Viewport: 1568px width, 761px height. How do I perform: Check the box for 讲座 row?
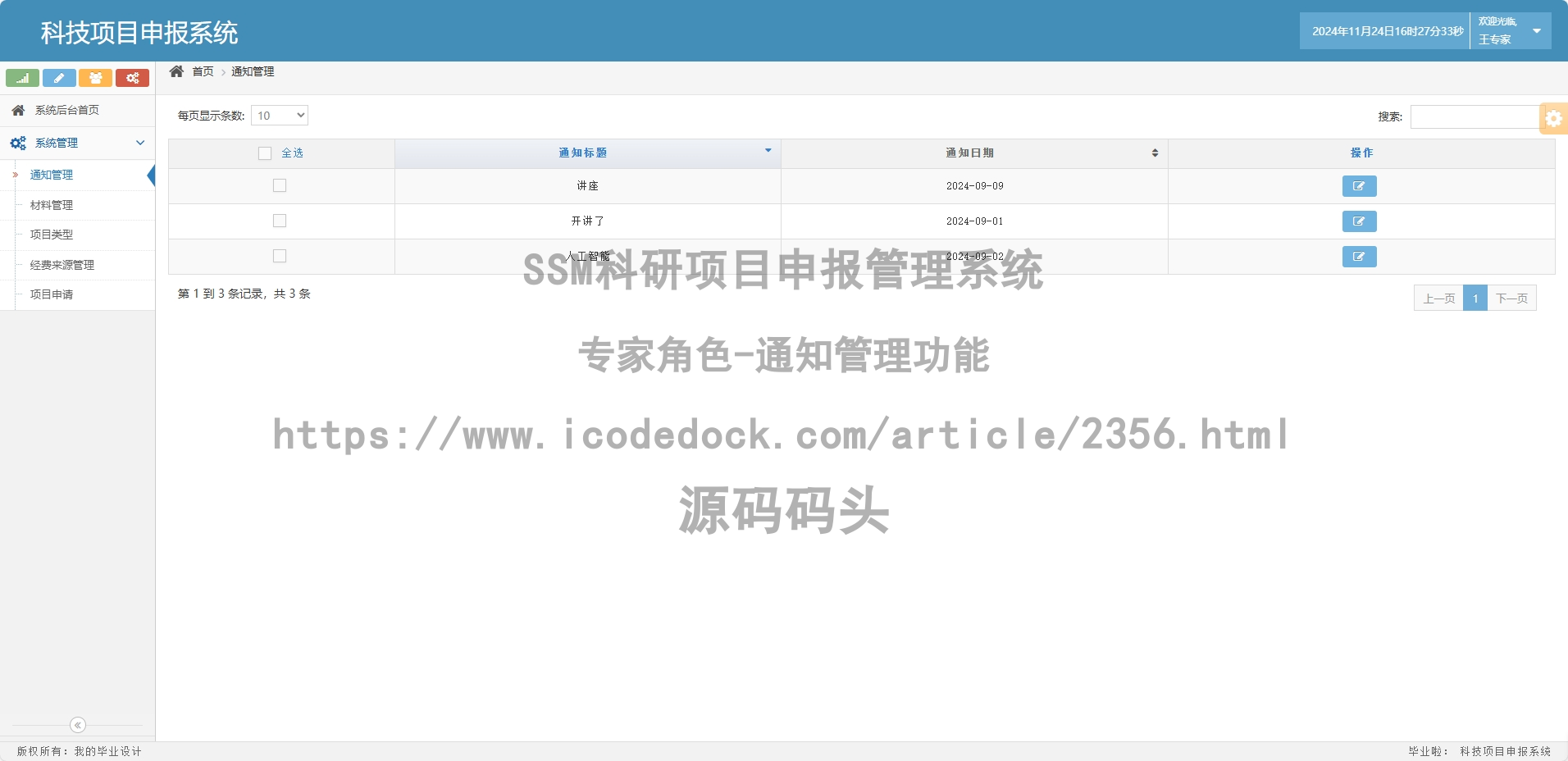click(x=280, y=185)
